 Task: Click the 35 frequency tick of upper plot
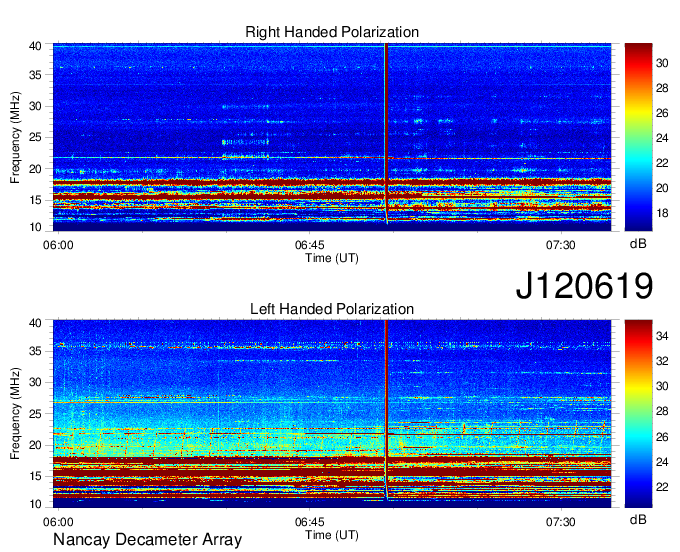click(35, 75)
